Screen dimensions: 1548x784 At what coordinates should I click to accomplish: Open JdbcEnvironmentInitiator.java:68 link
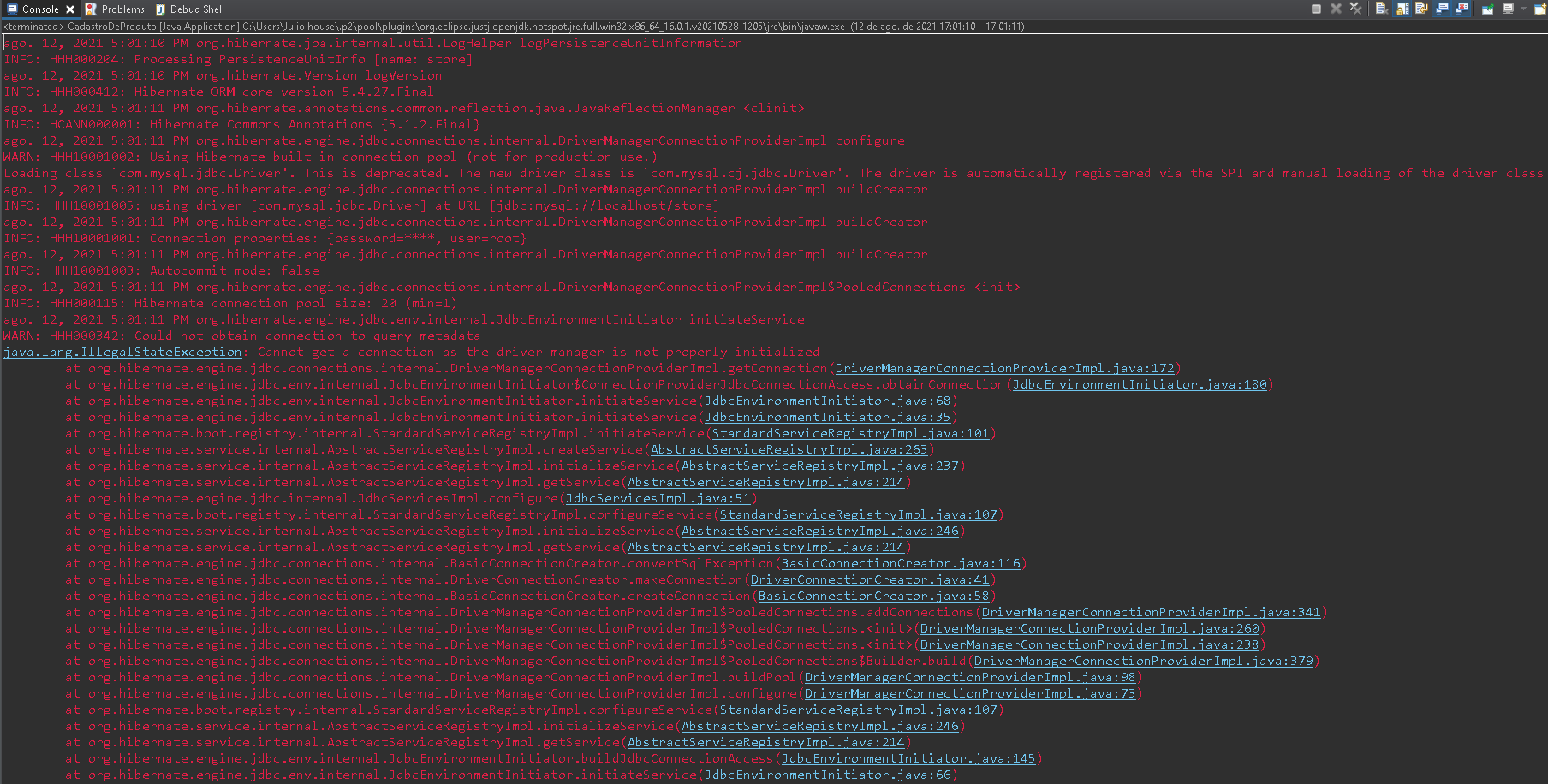(827, 401)
